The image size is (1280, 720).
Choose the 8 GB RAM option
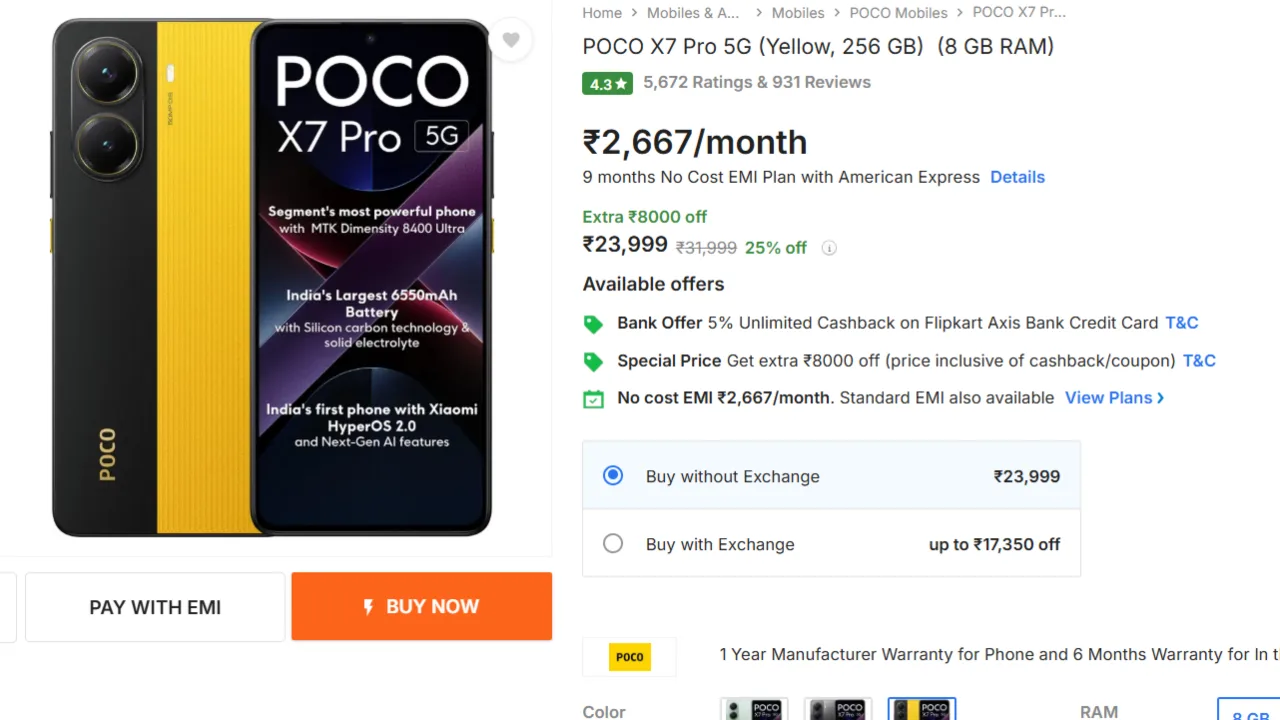point(1250,712)
